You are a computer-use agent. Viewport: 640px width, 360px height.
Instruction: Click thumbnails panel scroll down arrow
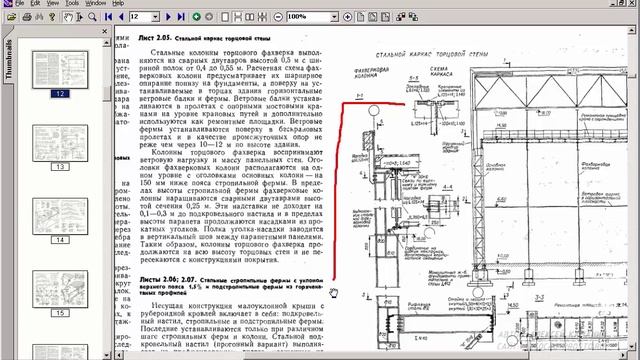pyautogui.click(x=107, y=356)
